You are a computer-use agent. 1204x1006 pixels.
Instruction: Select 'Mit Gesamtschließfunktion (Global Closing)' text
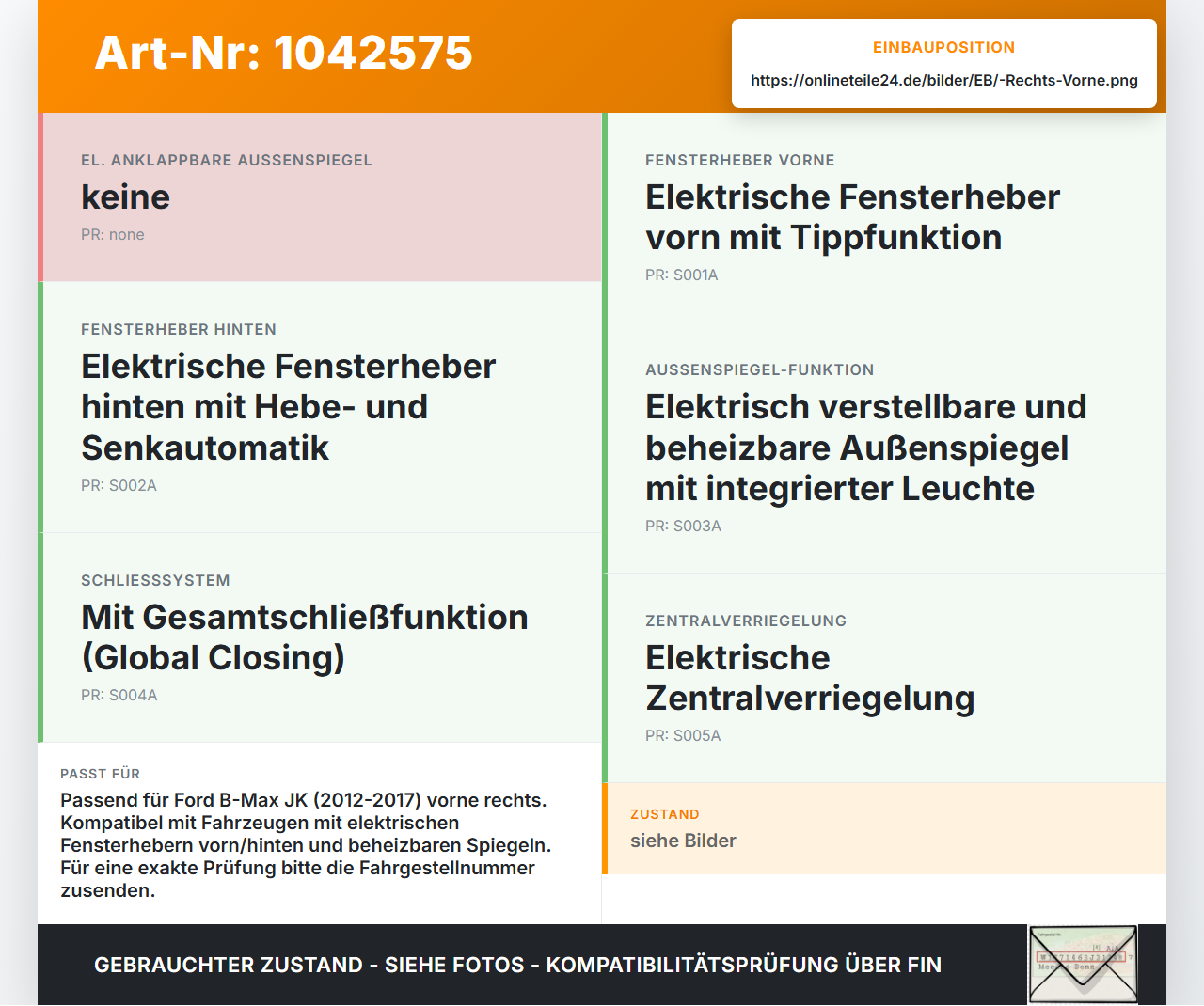(x=305, y=637)
